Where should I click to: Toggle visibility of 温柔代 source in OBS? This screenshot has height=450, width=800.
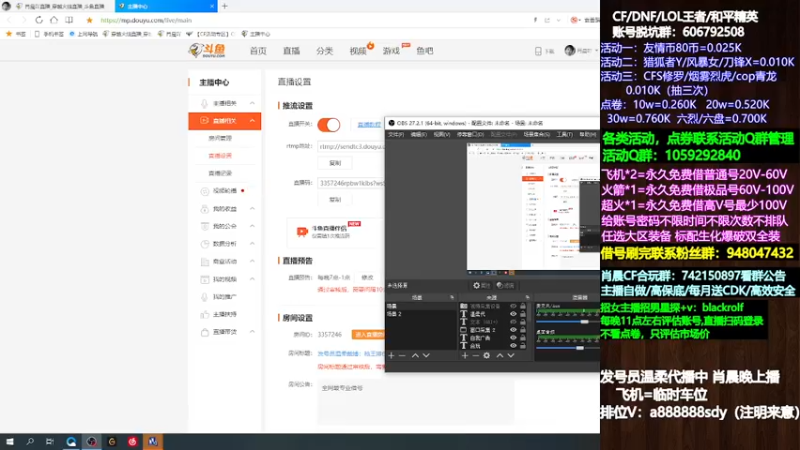click(x=513, y=314)
